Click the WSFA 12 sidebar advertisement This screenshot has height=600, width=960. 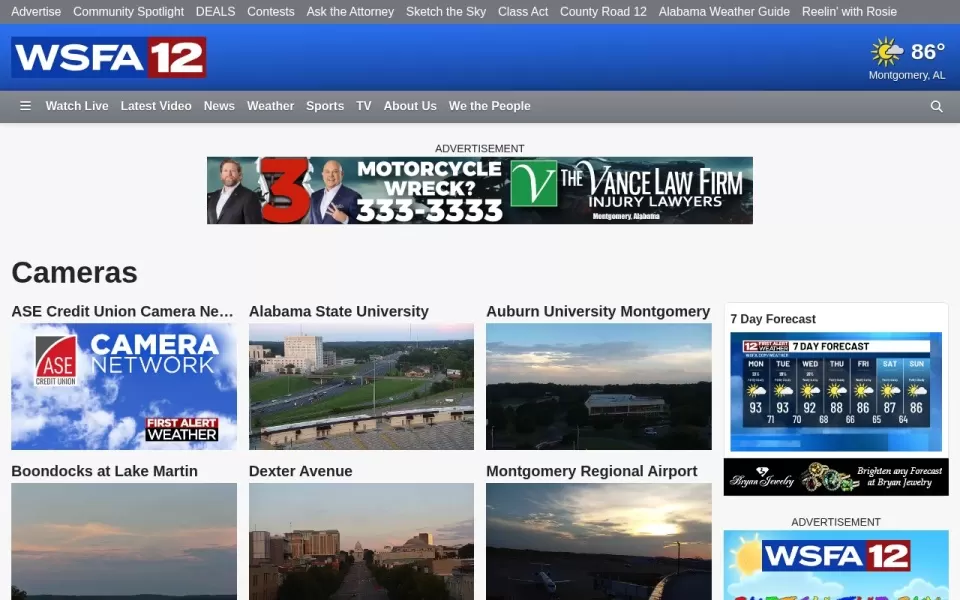pyautogui.click(x=836, y=565)
